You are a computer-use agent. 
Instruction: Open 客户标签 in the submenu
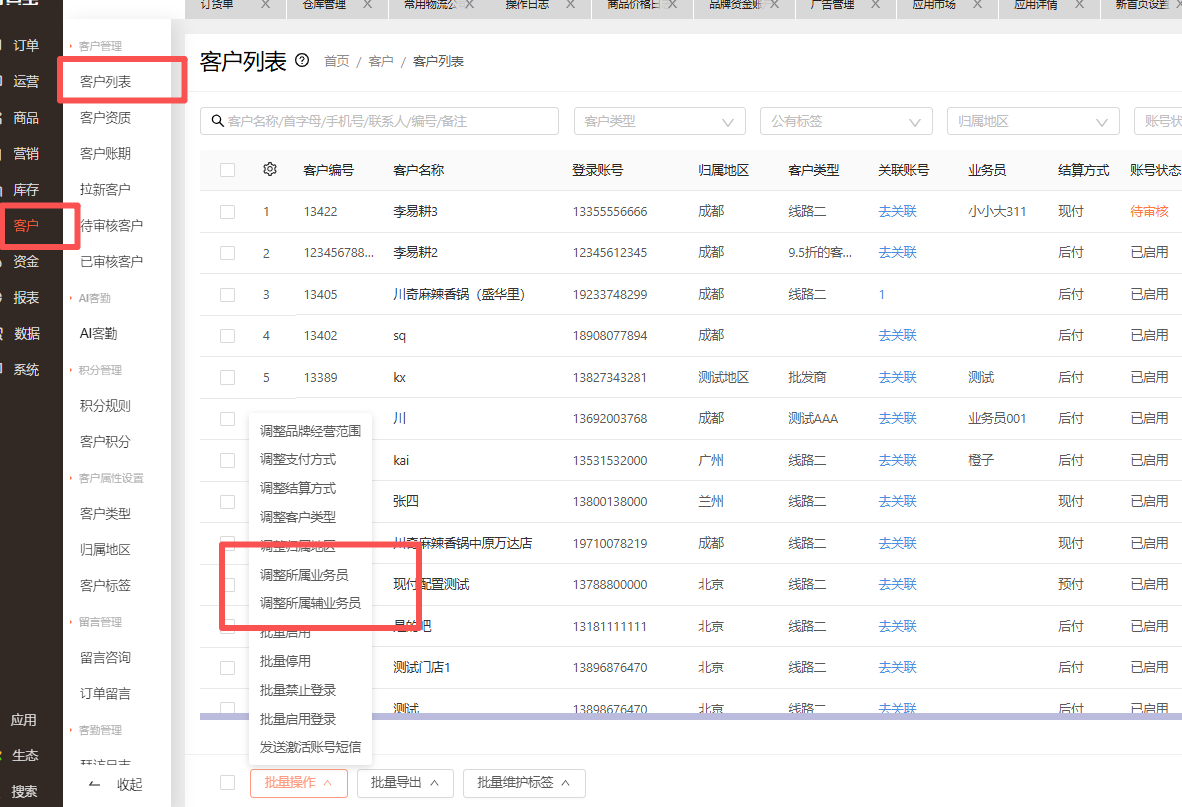pyautogui.click(x=106, y=585)
